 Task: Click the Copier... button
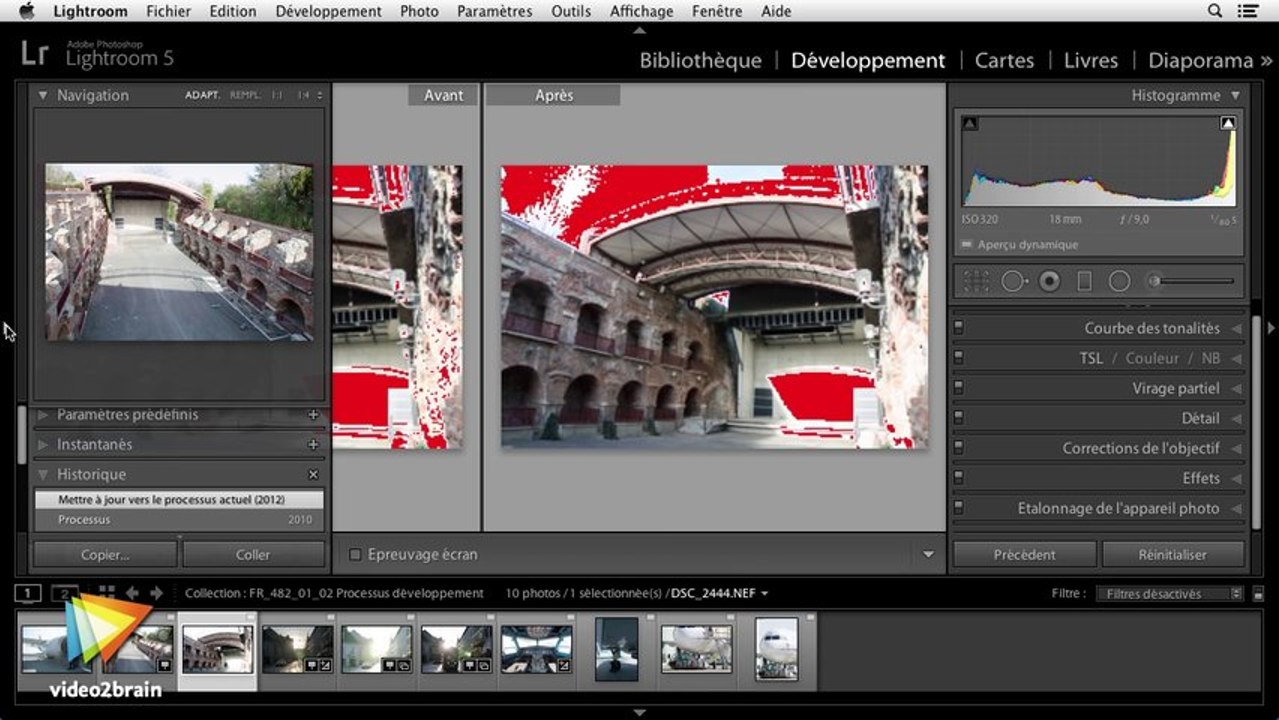pos(105,555)
